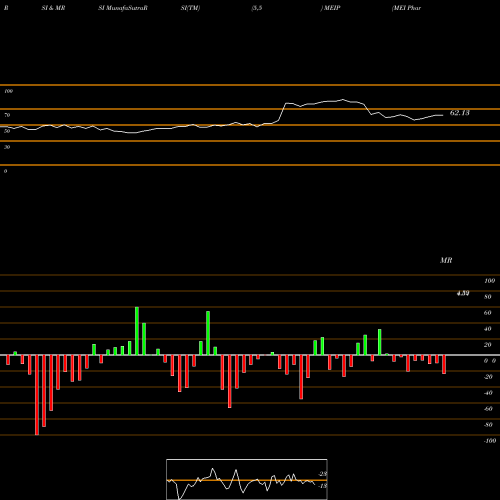Click the -28 label in mini chart
500x500 pixels.
click(322, 474)
